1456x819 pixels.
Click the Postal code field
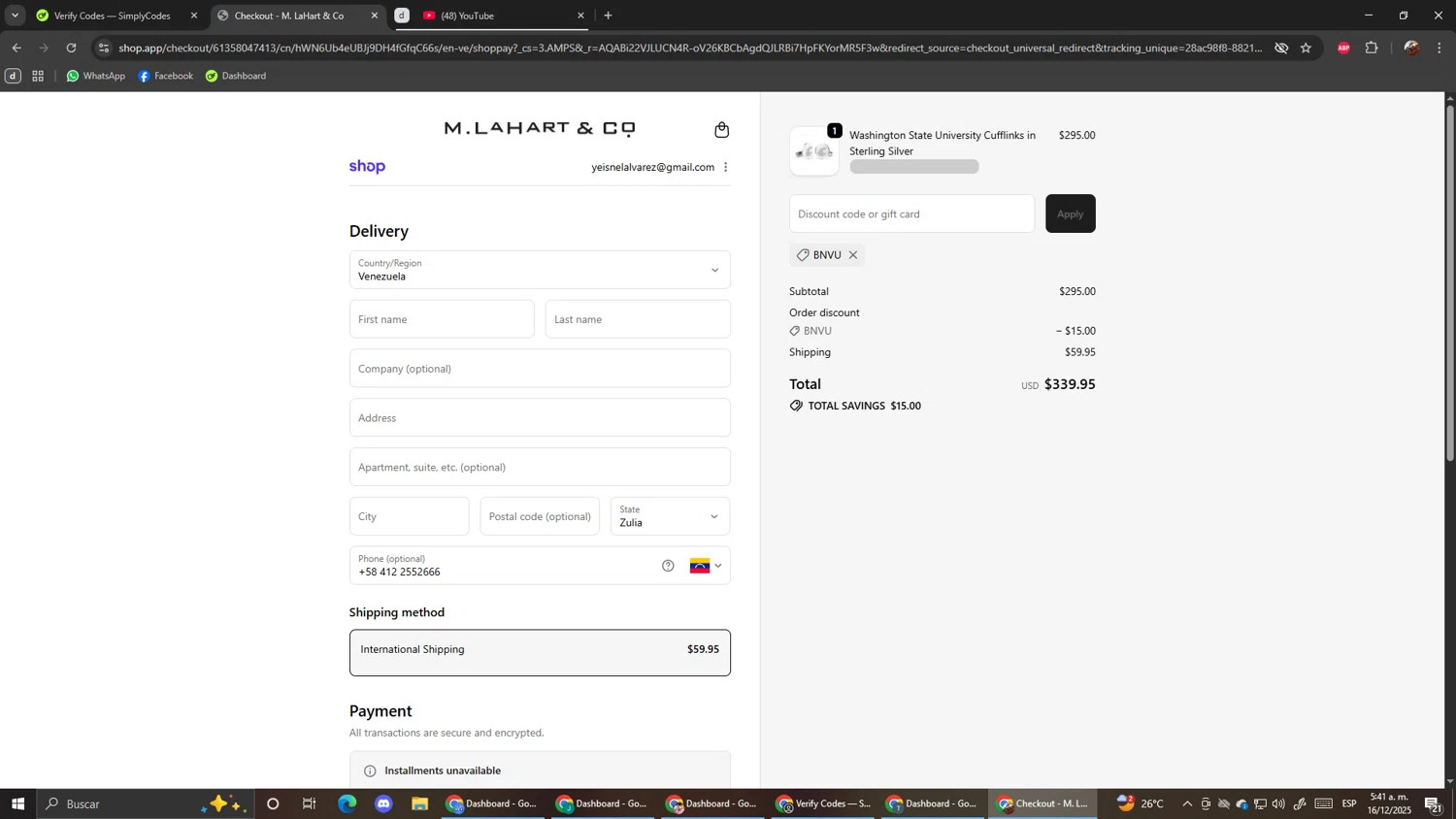[x=540, y=516]
